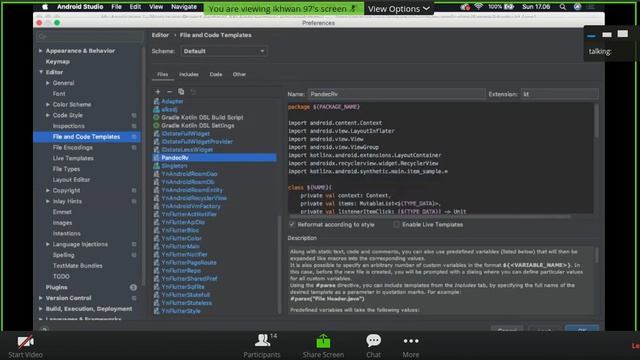
Task: Select the YnFlutterSharedPref template
Action: (x=189, y=279)
